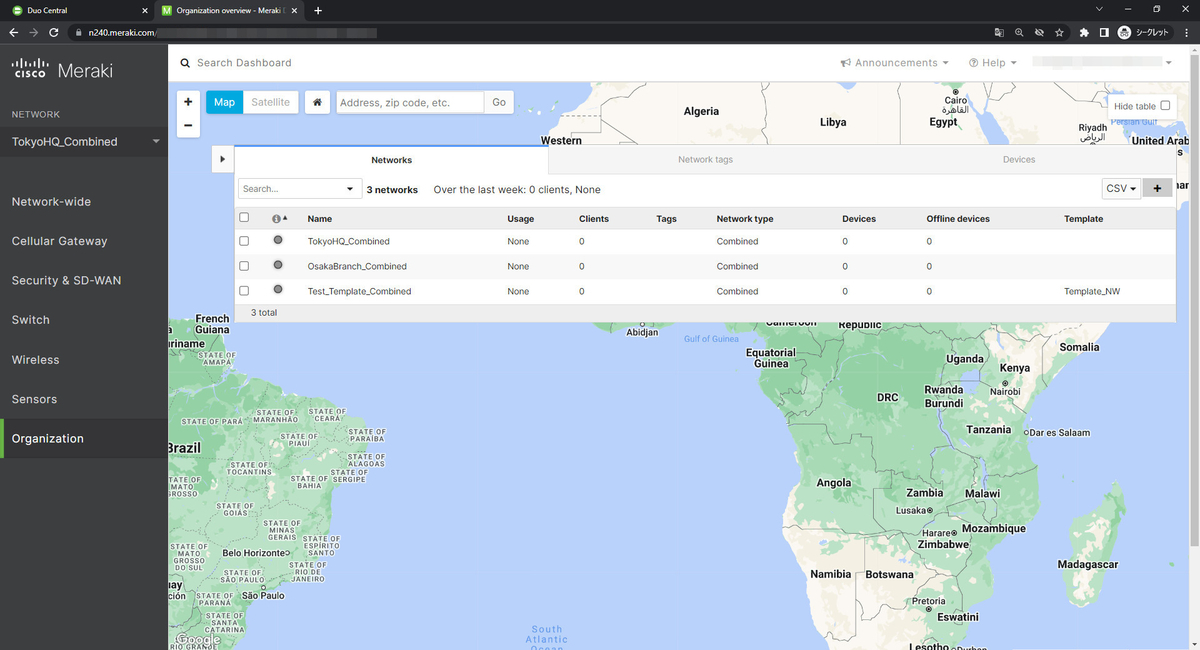Open the Test_Template_Combined network link

pyautogui.click(x=359, y=291)
